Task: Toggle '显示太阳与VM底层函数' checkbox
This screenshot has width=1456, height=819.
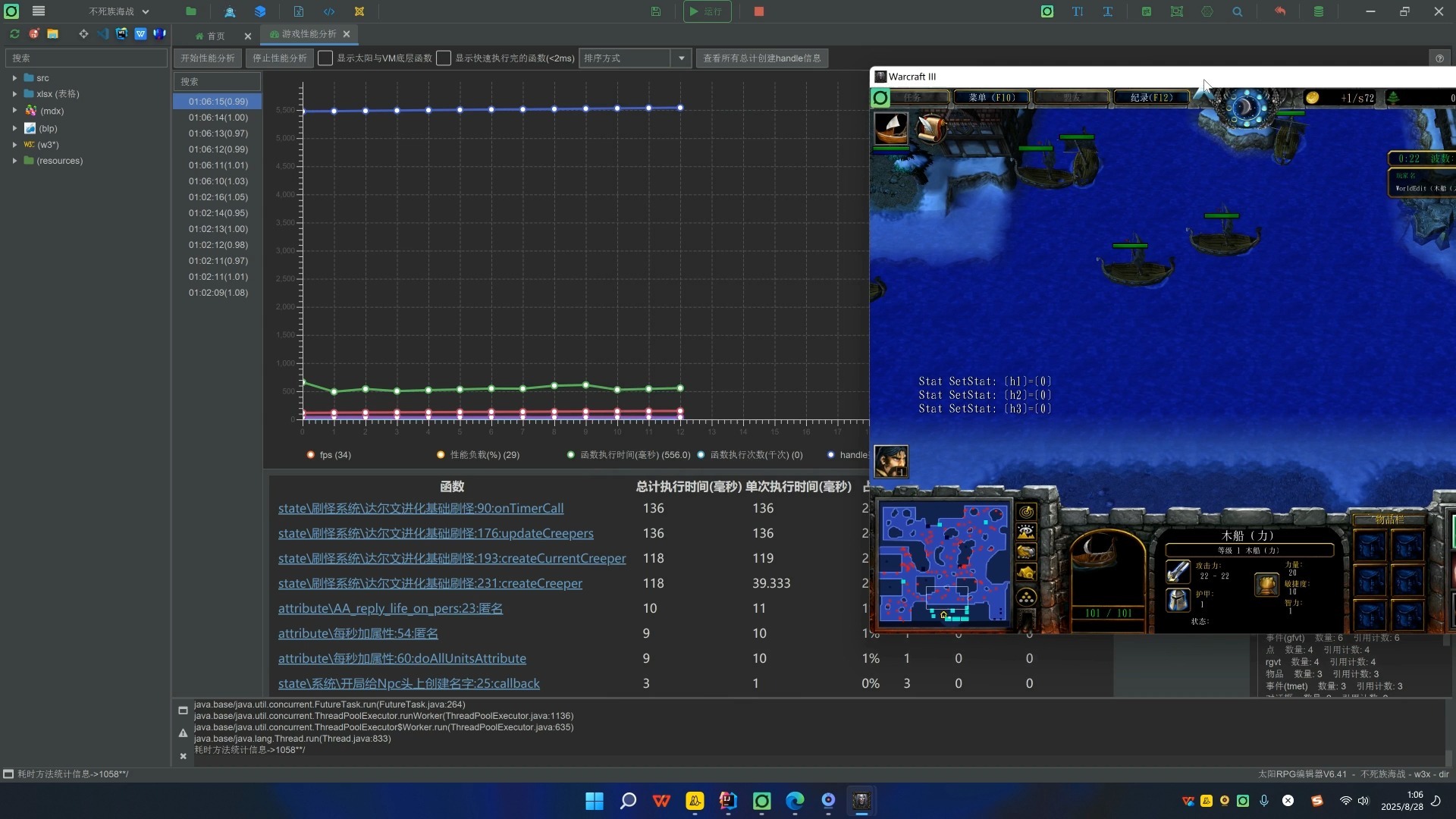Action: click(x=325, y=58)
